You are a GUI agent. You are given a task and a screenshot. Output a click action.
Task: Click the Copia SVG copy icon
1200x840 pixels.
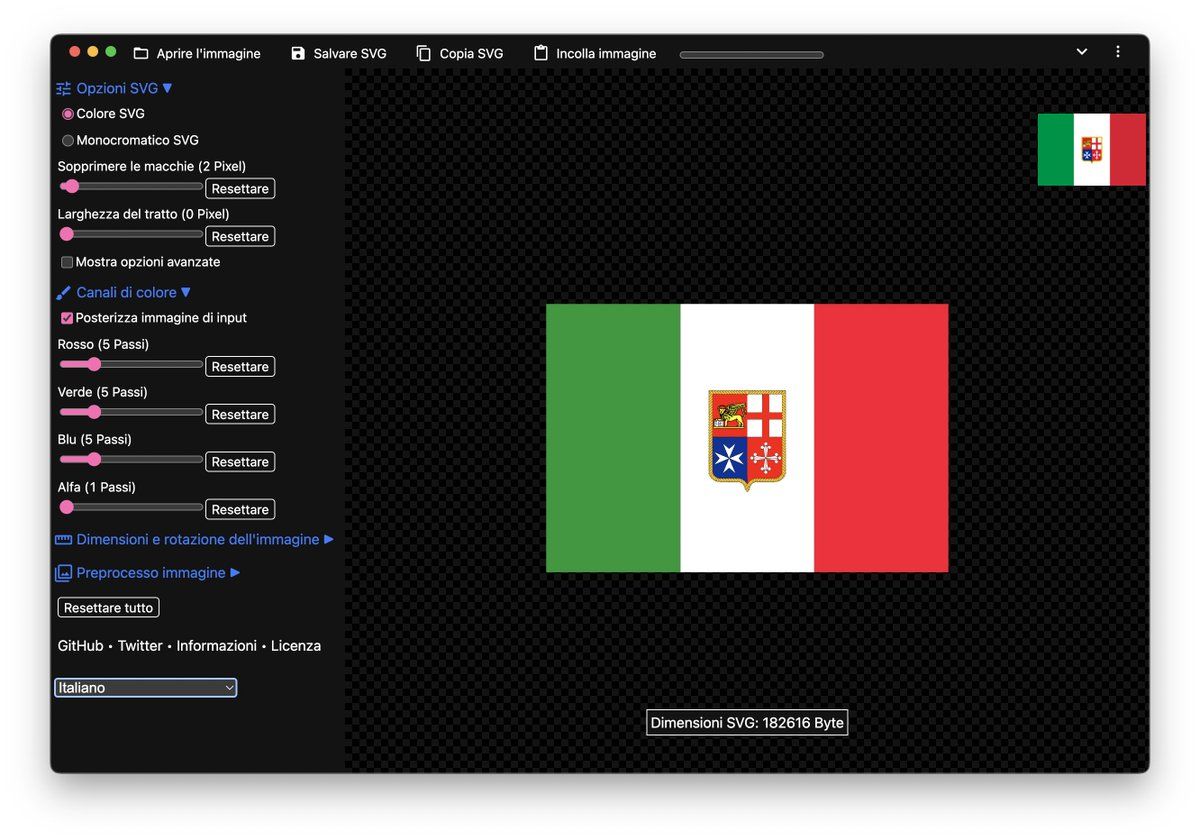424,53
